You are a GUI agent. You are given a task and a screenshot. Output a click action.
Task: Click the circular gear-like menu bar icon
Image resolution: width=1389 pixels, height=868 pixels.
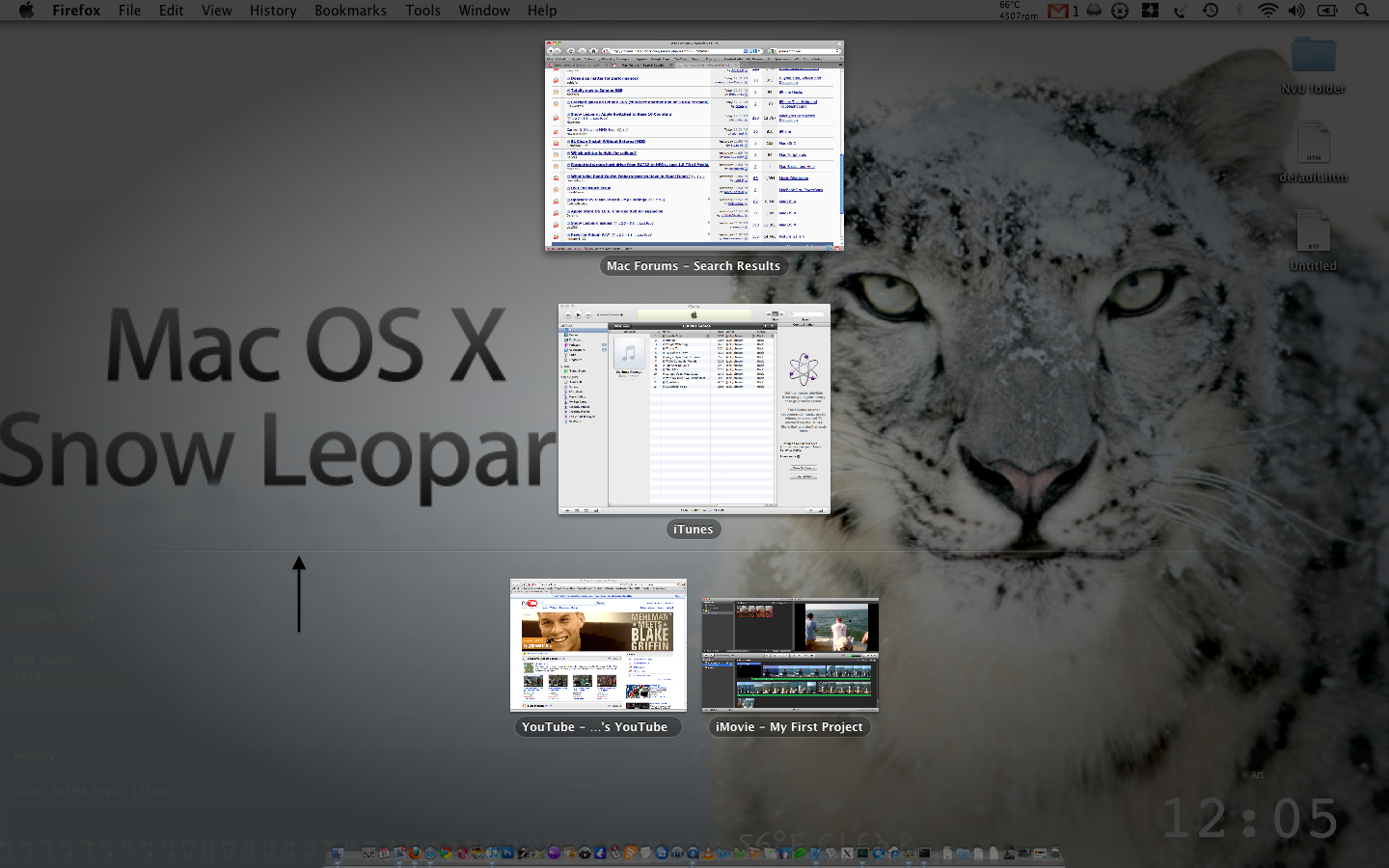click(x=1120, y=11)
